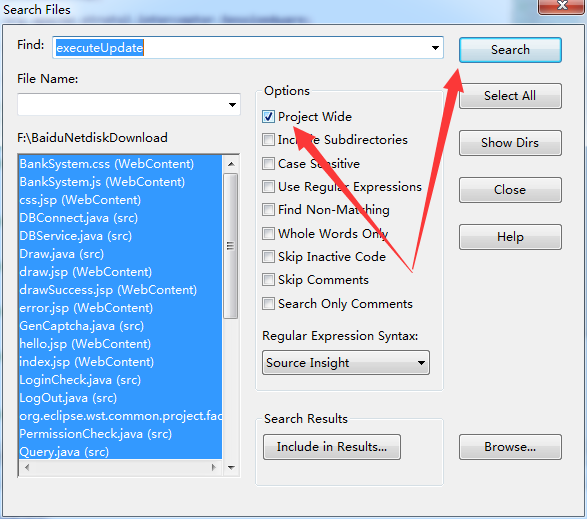This screenshot has width=587, height=519.
Task: Select Draw.java (src) file
Action: click(120, 254)
